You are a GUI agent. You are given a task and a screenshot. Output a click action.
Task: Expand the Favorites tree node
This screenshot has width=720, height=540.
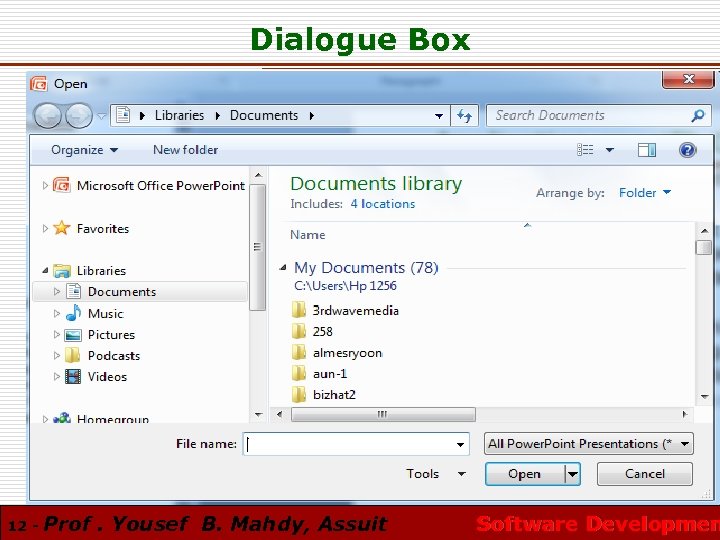point(45,228)
